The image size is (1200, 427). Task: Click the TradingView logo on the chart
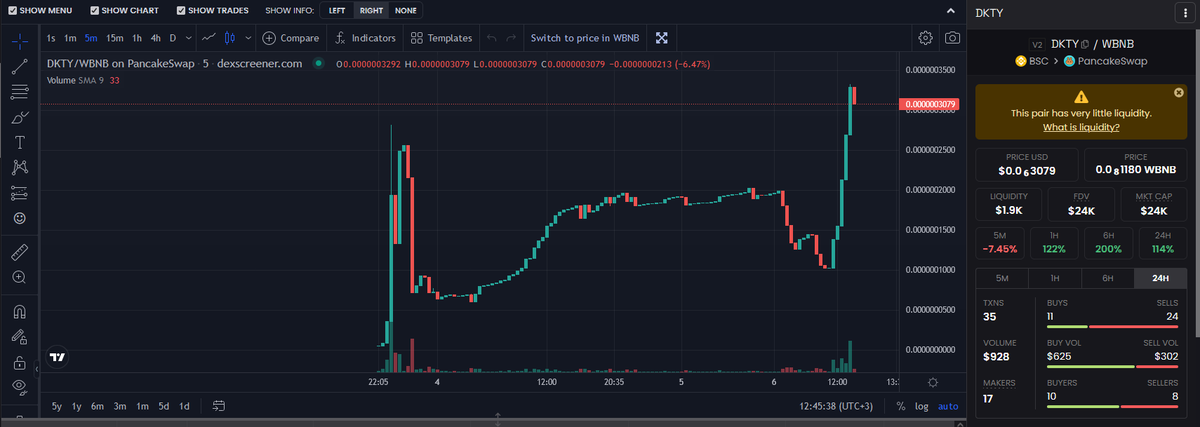[58, 357]
